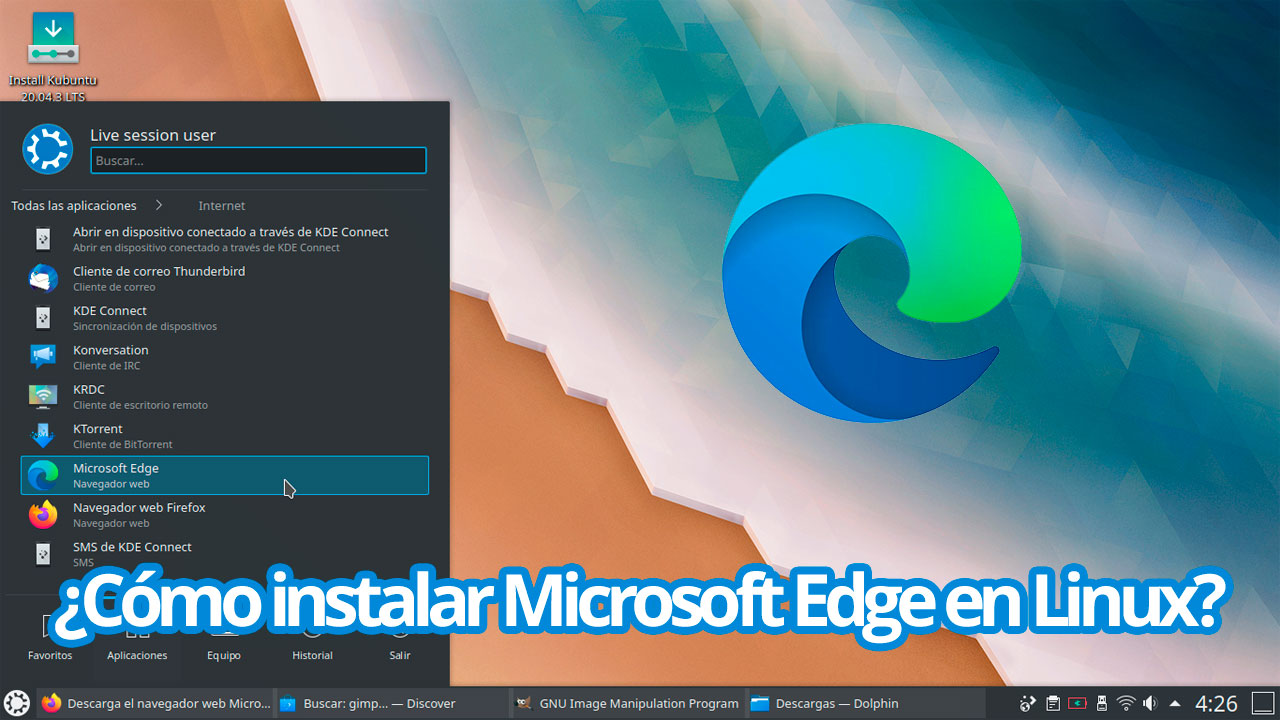The width and height of the screenshot is (1280, 720).
Task: Click the application launcher button on taskbar
Action: [x=16, y=703]
